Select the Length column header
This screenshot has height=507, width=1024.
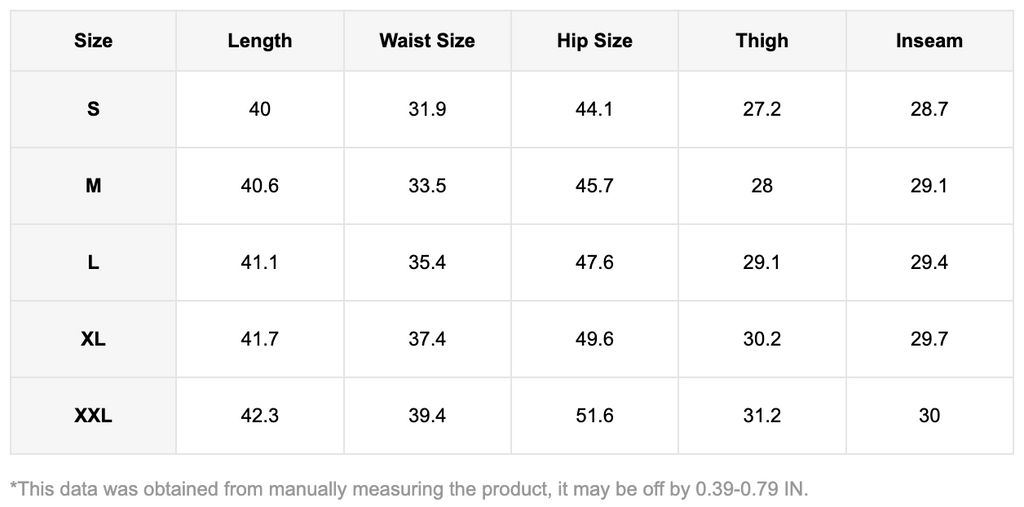pos(260,41)
